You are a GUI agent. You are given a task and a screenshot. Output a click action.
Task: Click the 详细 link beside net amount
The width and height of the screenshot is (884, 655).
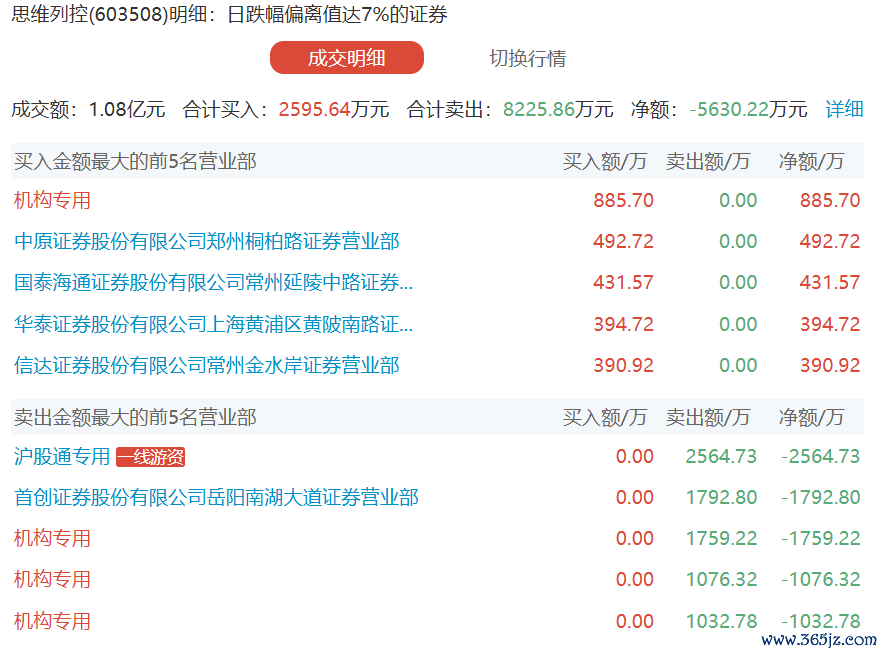tap(844, 109)
